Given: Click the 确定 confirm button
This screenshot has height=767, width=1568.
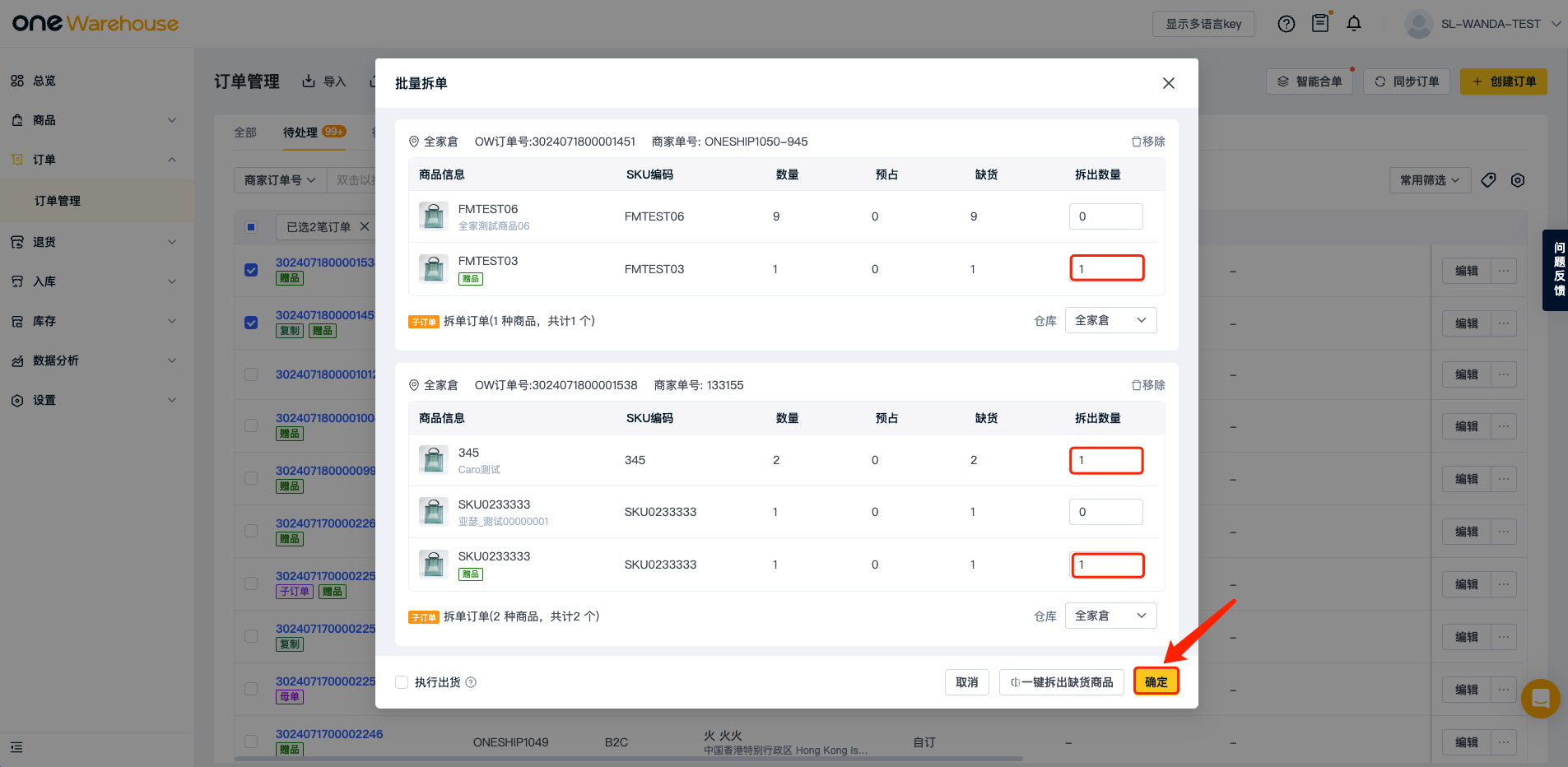Looking at the screenshot, I should (1156, 681).
